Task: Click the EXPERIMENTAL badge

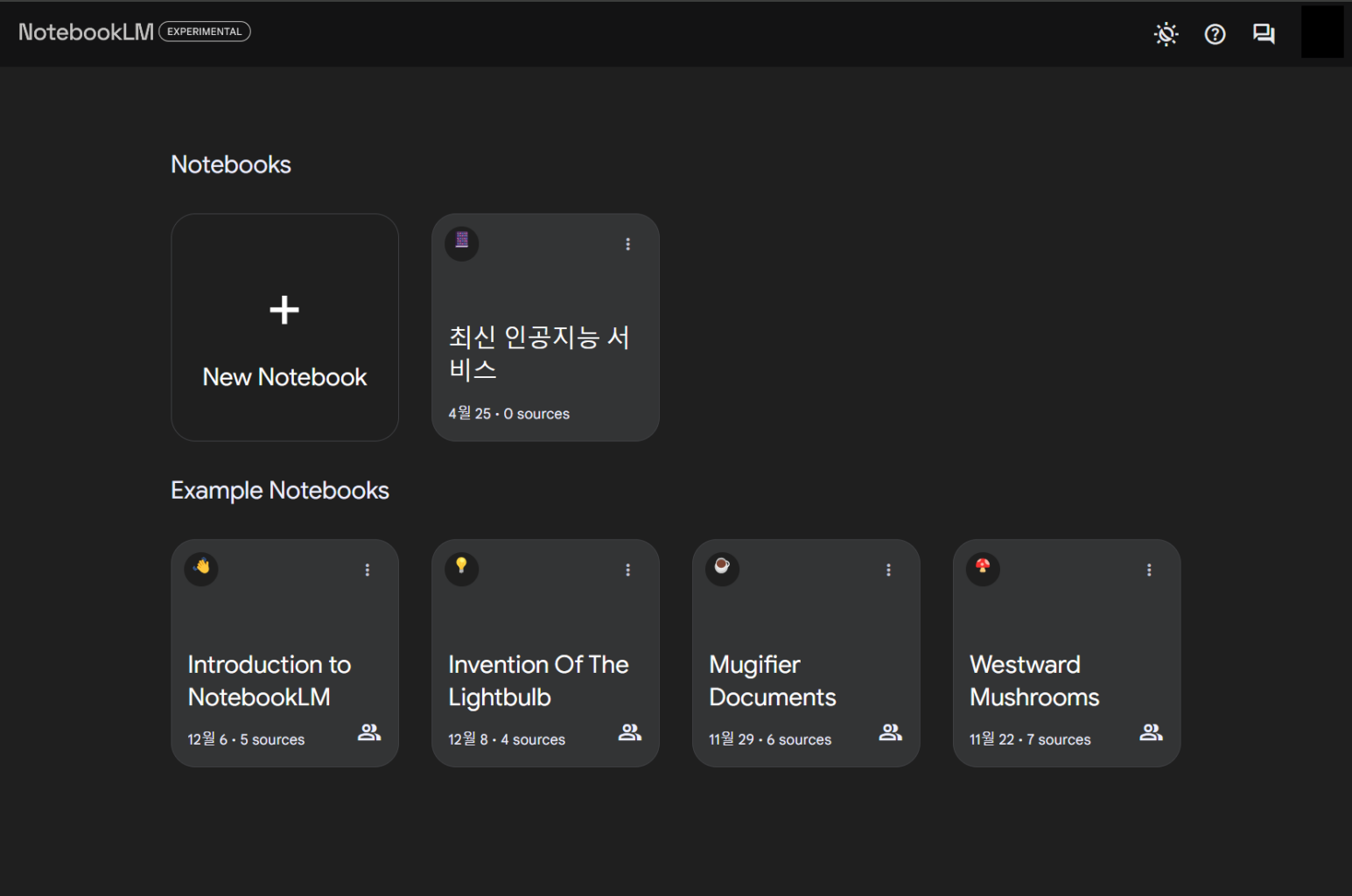Action: [205, 31]
